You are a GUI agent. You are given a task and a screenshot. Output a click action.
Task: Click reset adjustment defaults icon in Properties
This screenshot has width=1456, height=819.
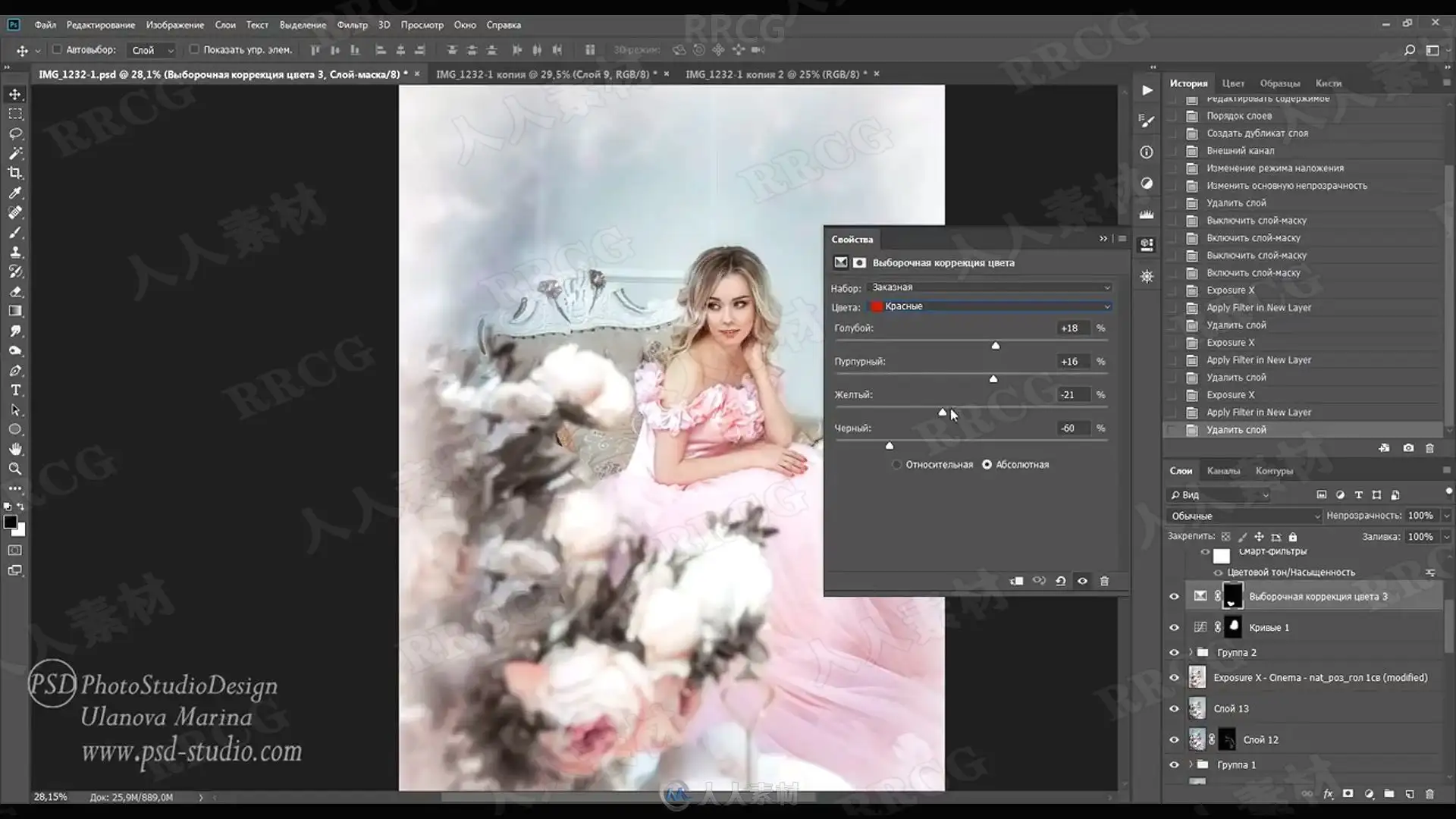click(1060, 581)
